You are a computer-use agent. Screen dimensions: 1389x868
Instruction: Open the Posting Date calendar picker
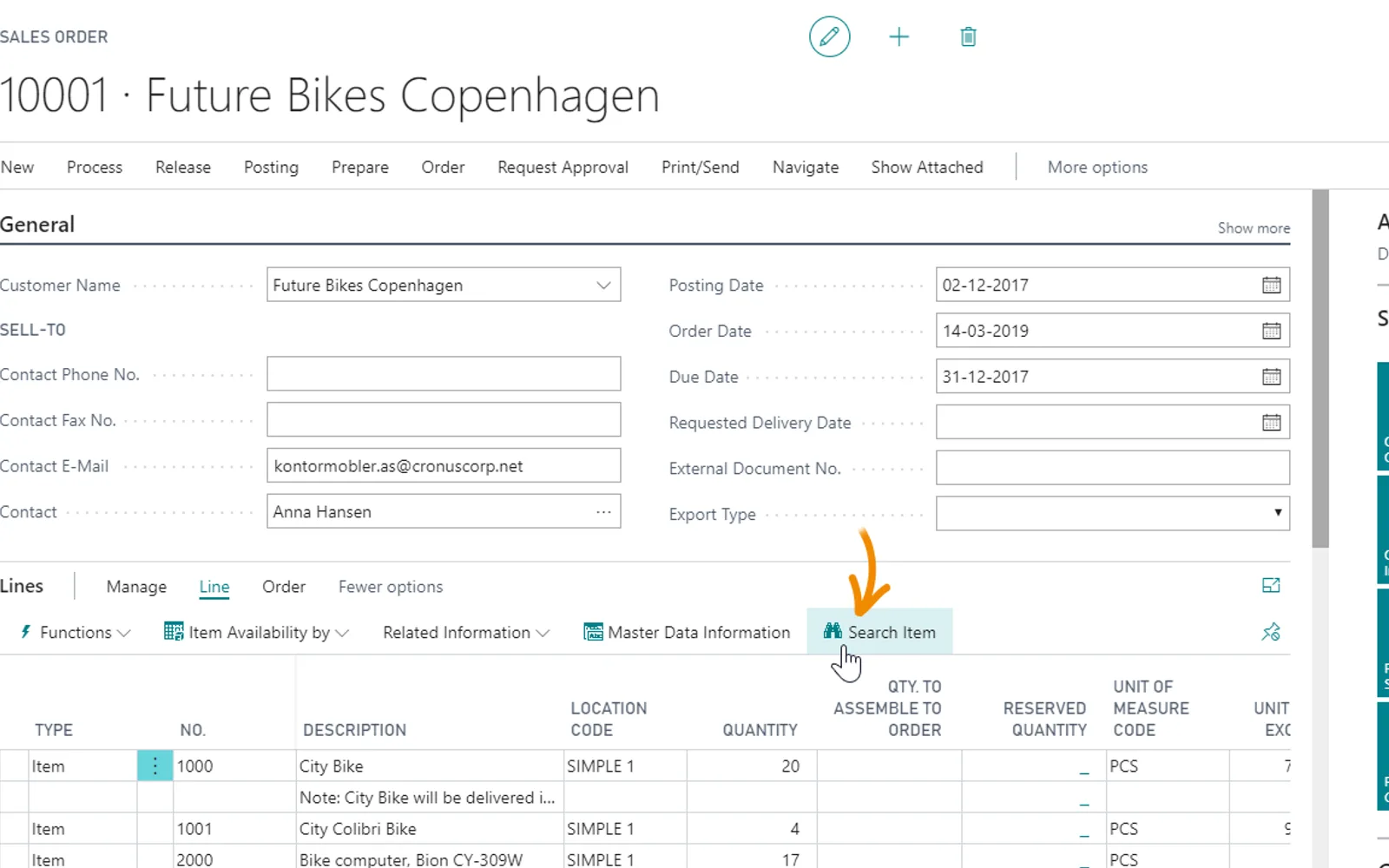point(1271,285)
